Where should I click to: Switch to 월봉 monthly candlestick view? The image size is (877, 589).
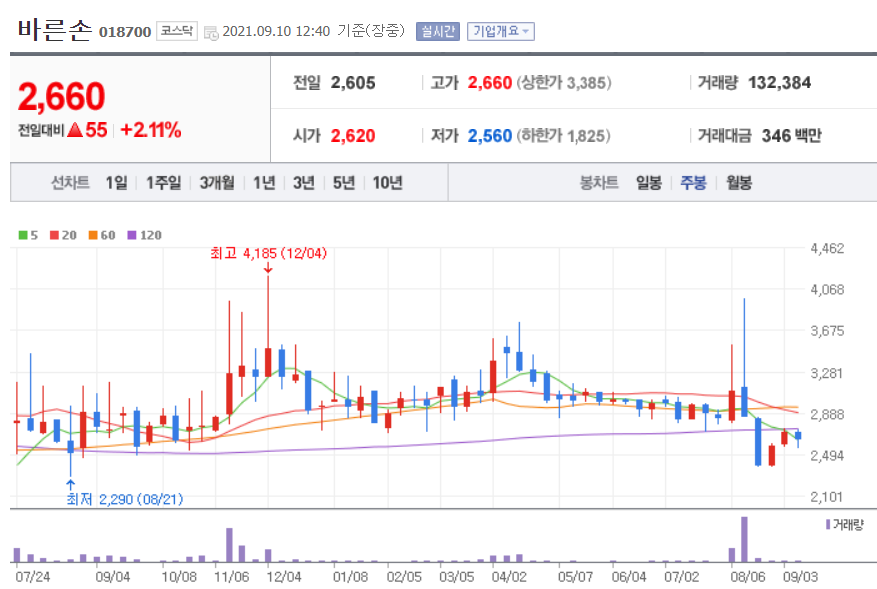pyautogui.click(x=738, y=183)
